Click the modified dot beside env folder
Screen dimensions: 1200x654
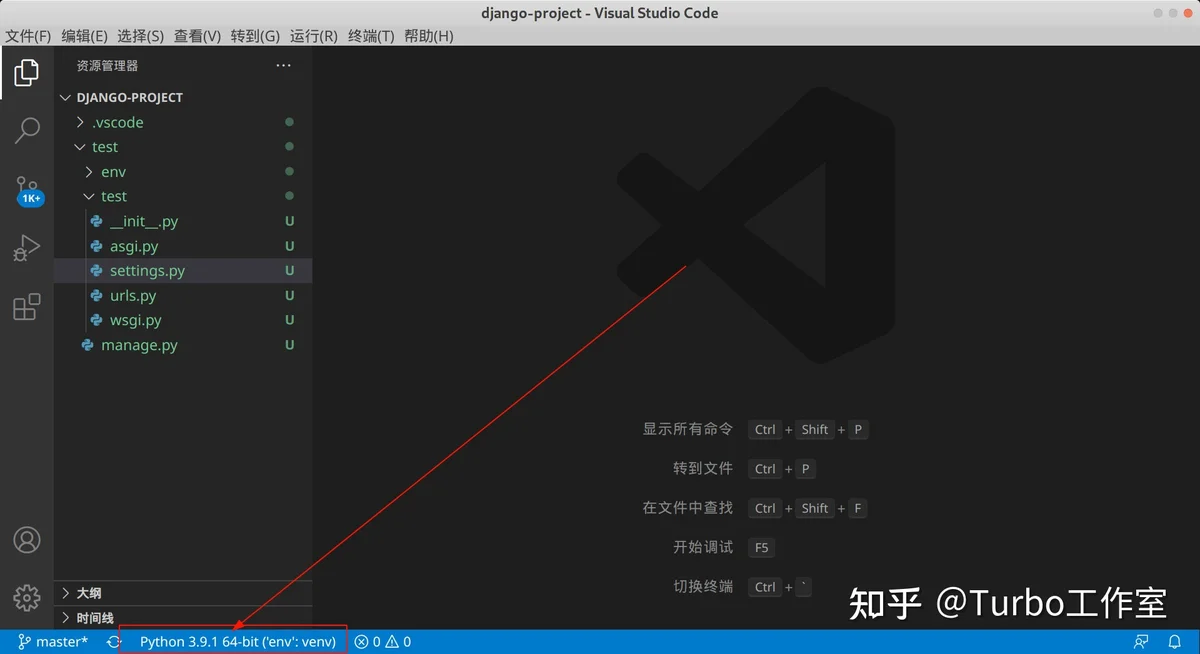(289, 172)
